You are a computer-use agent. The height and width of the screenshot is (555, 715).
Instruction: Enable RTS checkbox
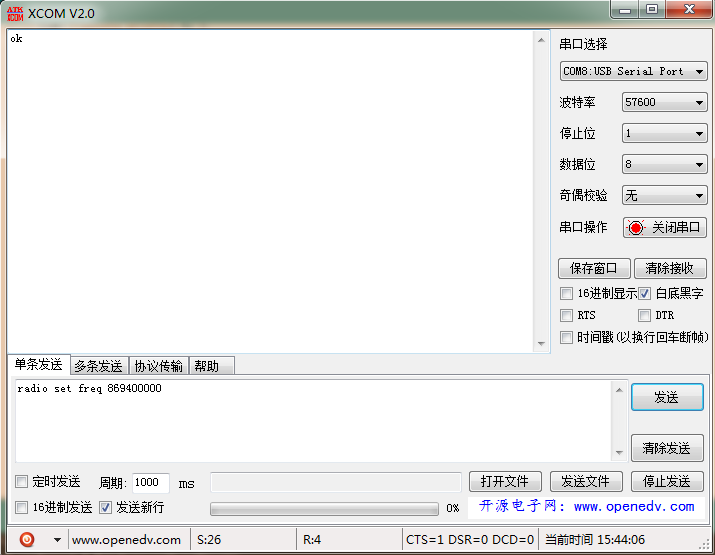point(566,315)
